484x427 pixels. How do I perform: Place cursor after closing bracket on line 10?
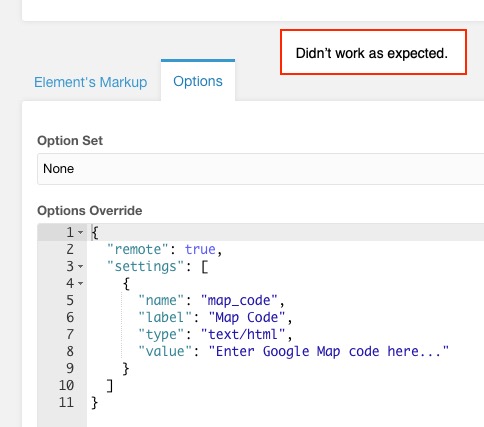[115, 386]
